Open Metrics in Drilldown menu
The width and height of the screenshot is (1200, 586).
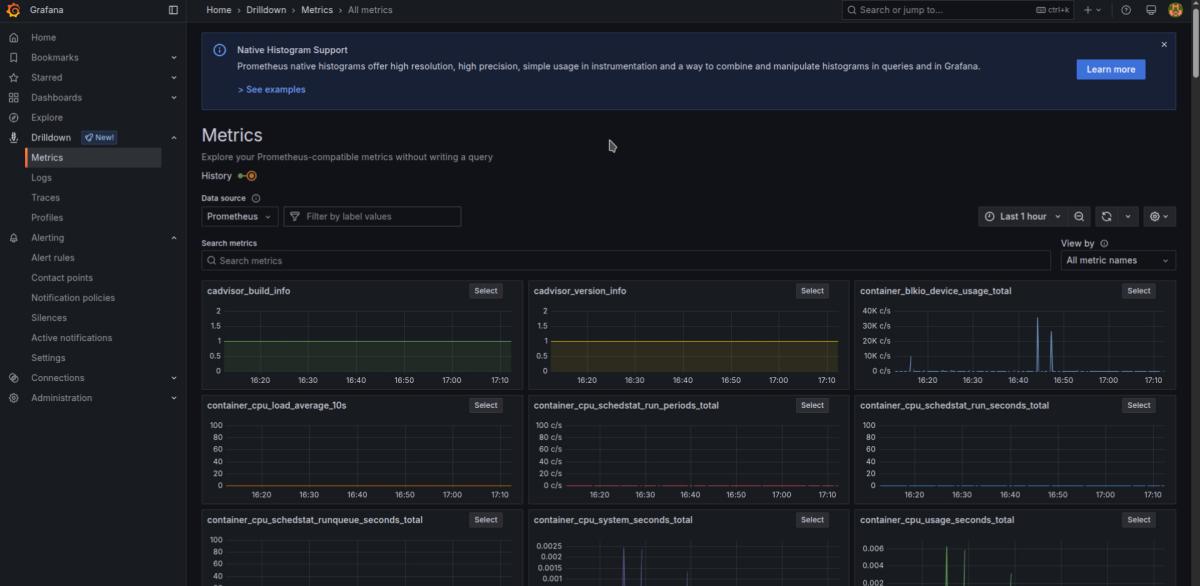tap(93, 157)
